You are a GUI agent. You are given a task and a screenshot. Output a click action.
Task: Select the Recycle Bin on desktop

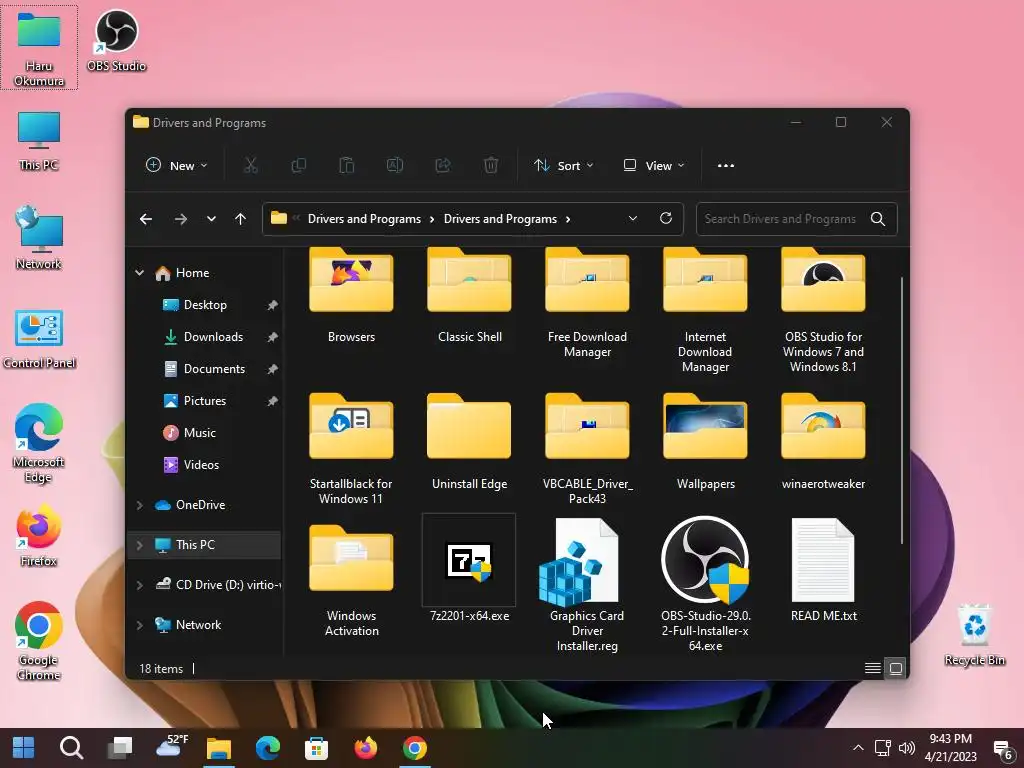point(974,635)
